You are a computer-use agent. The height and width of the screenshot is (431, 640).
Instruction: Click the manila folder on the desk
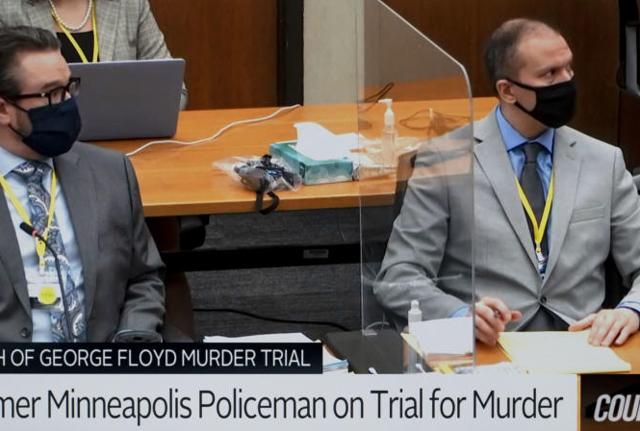pos(564,352)
